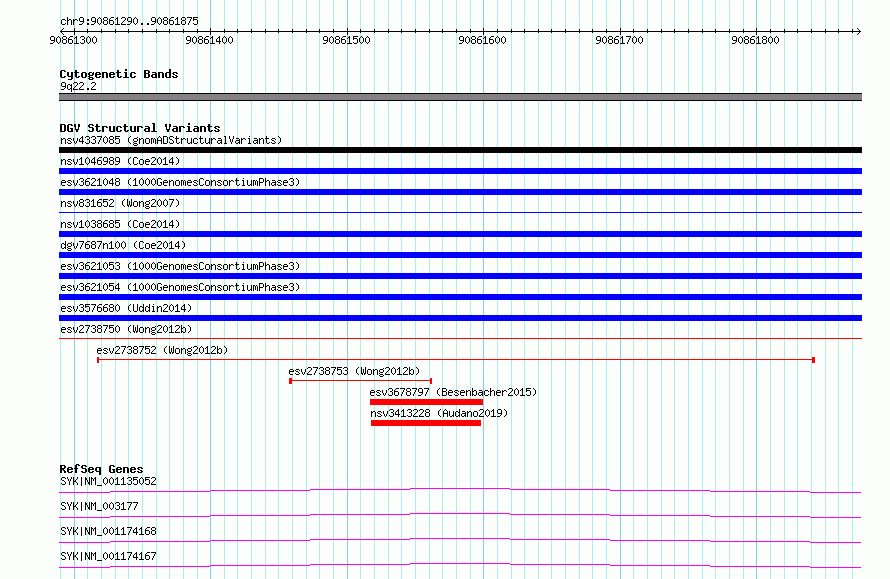This screenshot has width=890, height=579.
Task: Click the blue esv3621053 variant bar
Action: click(460, 276)
